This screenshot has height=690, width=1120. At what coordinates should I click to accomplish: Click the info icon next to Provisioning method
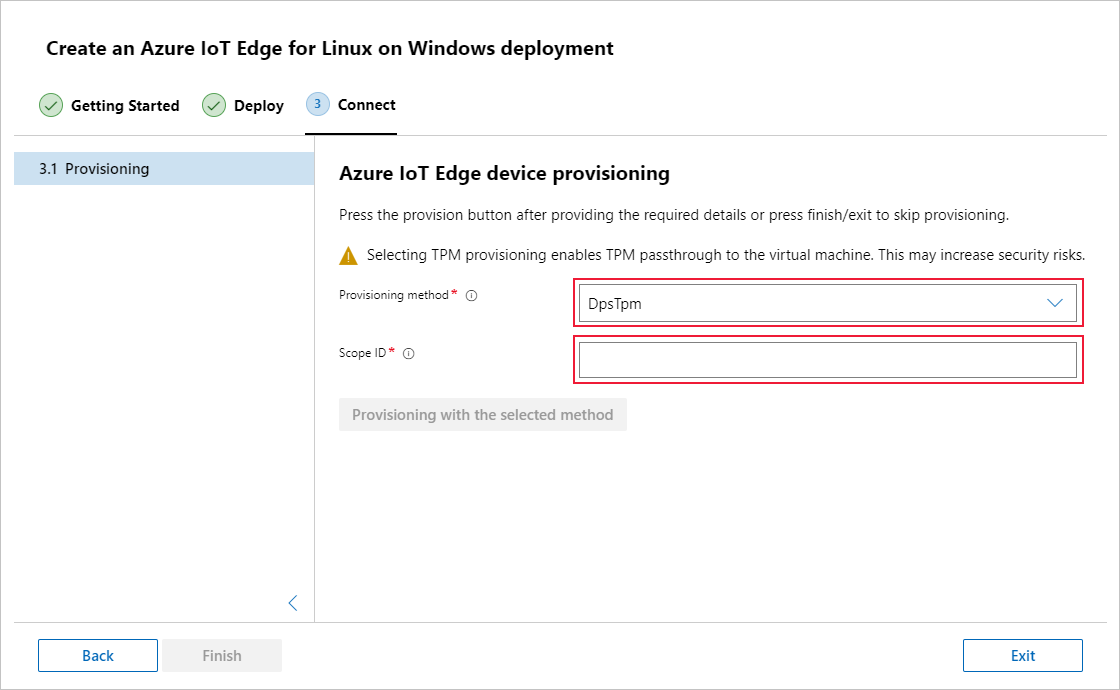[x=470, y=294]
